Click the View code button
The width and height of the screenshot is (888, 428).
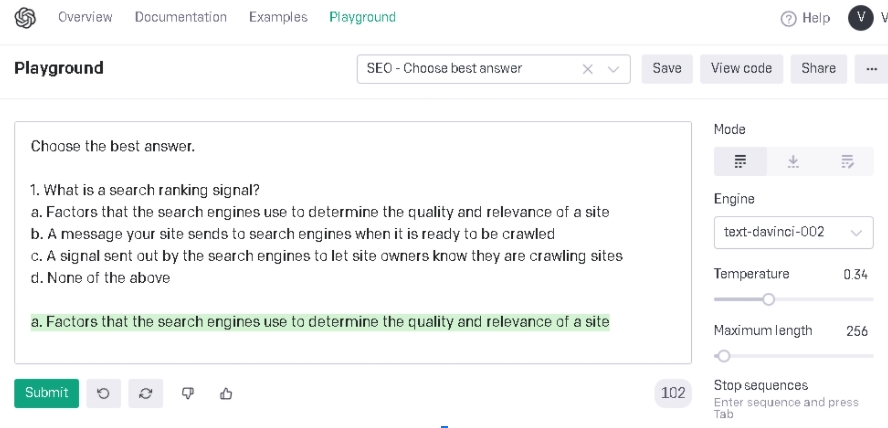pyautogui.click(x=741, y=69)
